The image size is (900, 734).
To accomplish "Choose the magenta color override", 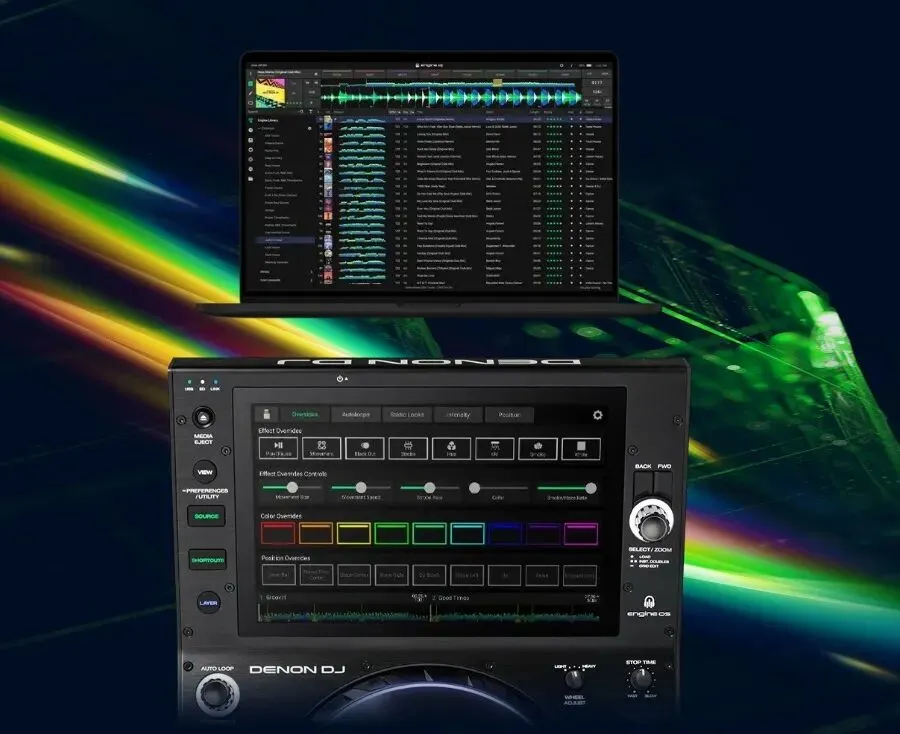I will (581, 533).
